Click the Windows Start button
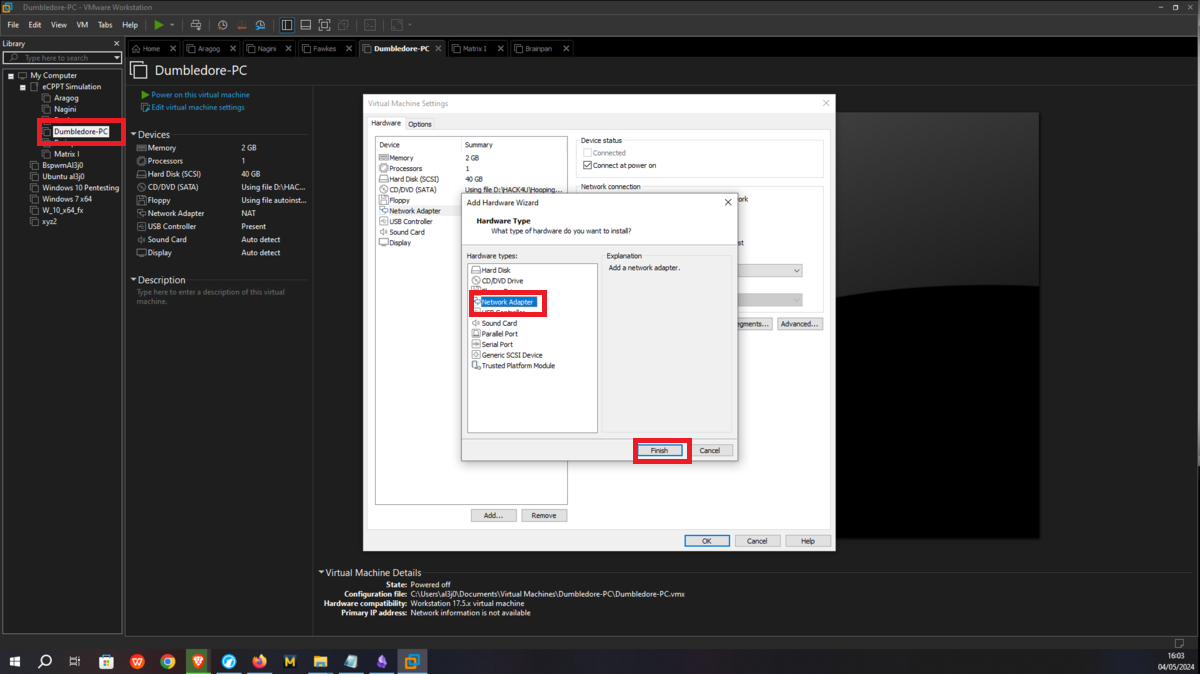Viewport: 1200px width, 674px height. (x=15, y=661)
